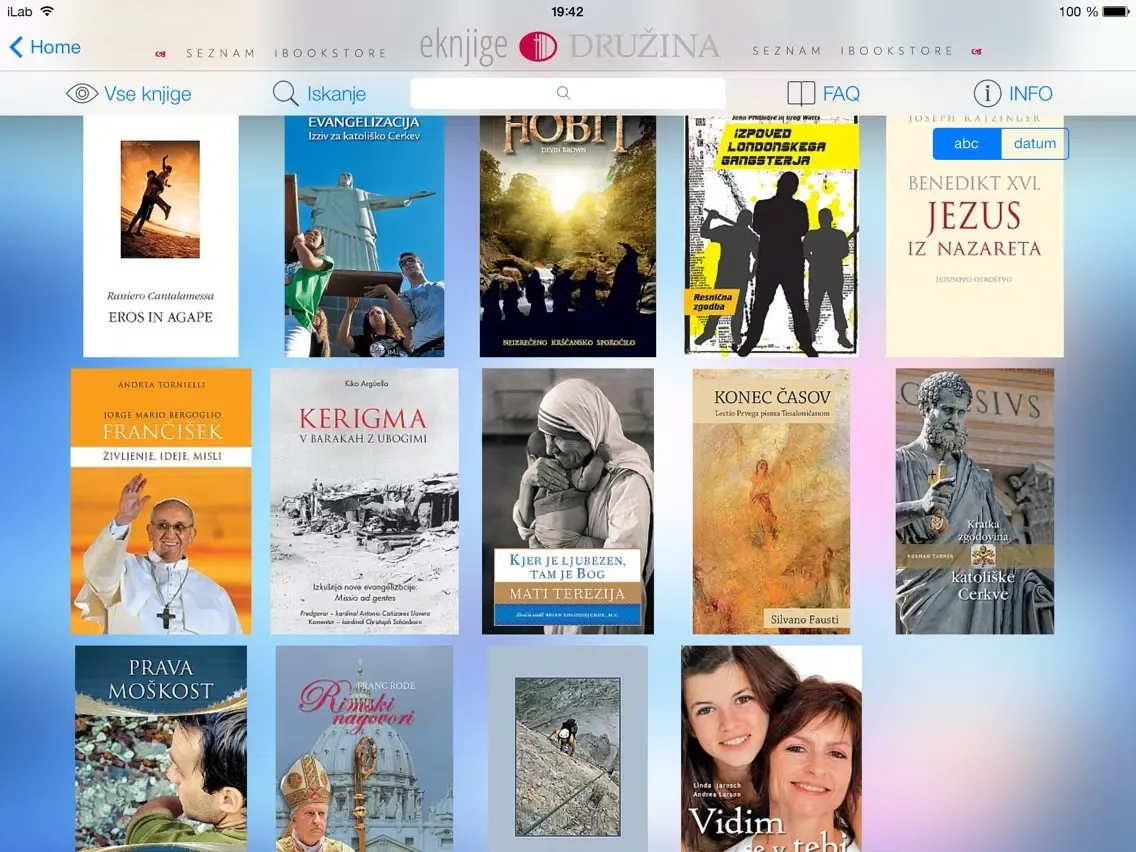
Task: Open left SEZNAM menu item
Action: pos(221,53)
